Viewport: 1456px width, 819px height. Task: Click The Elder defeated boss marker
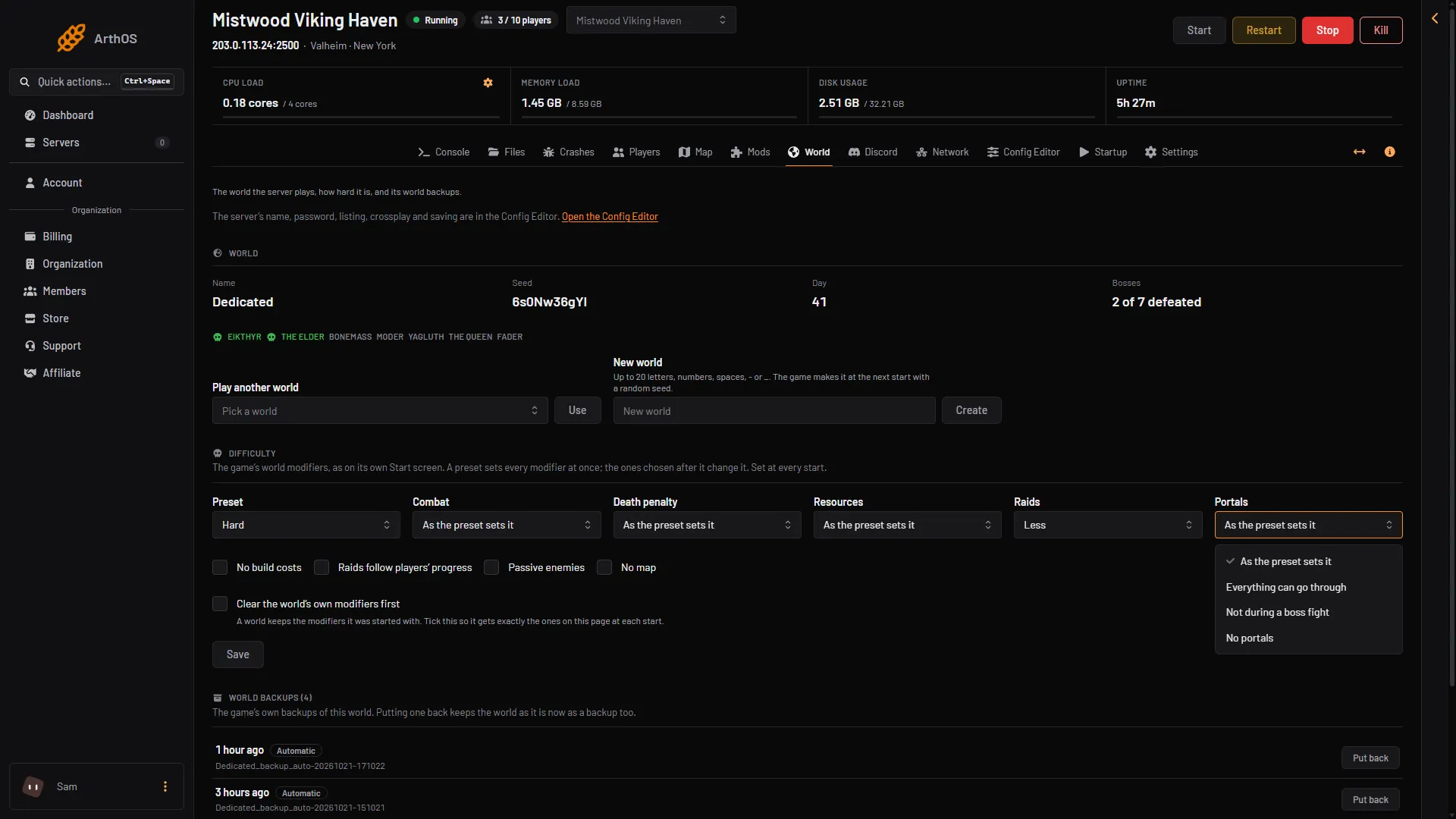pyautogui.click(x=296, y=337)
